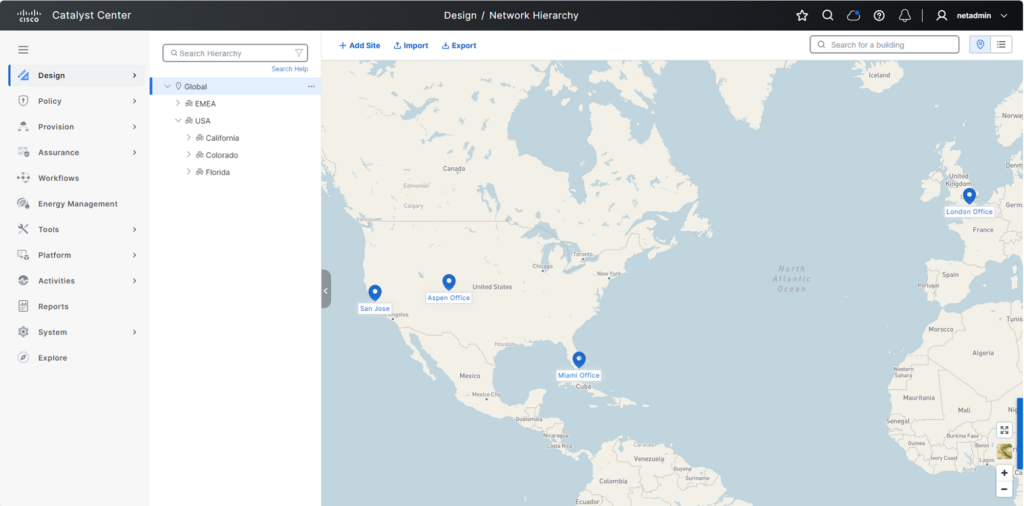Screen dimensions: 1024x506
Task: Collapse the Global tree node
Action: (167, 86)
